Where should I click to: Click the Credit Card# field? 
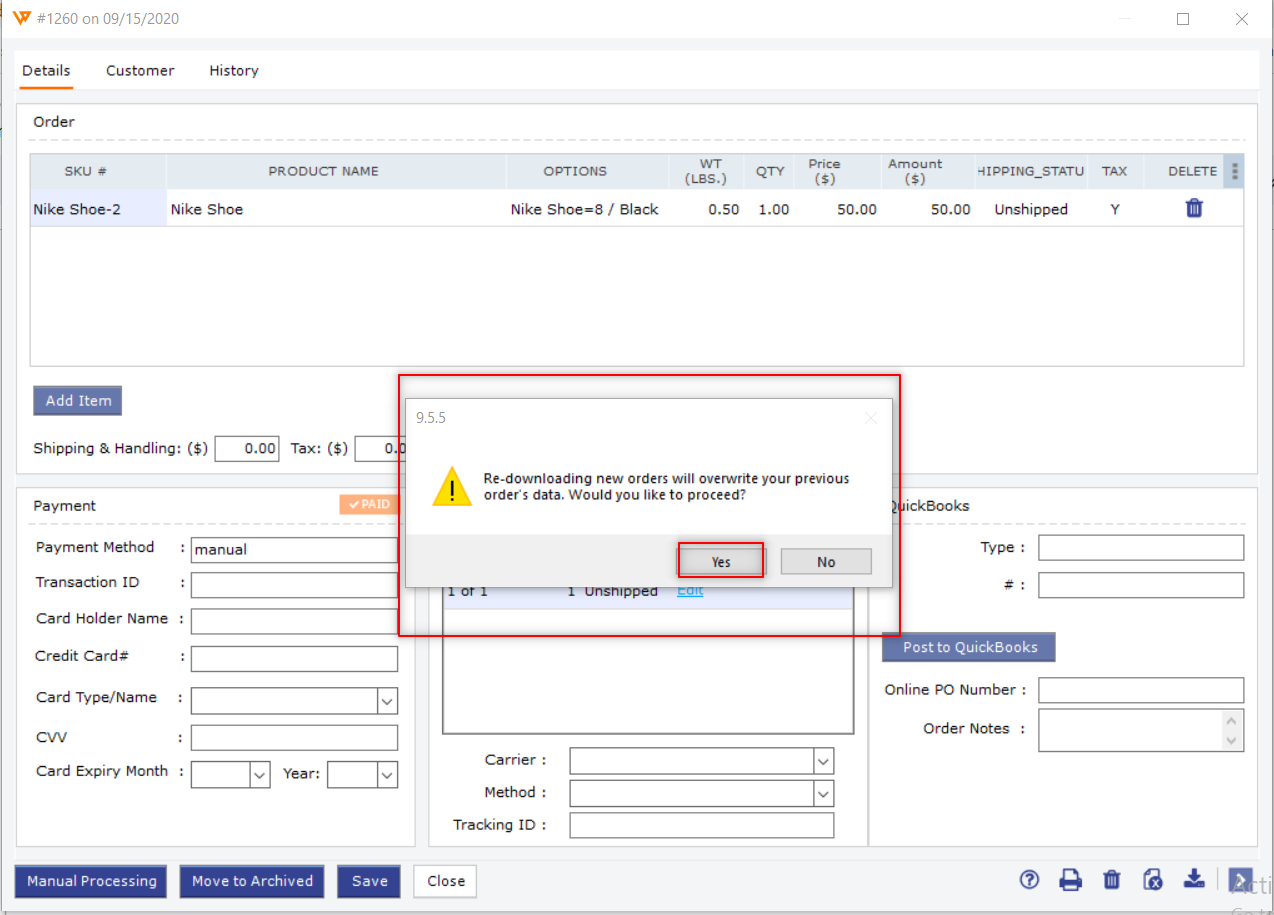pyautogui.click(x=294, y=659)
